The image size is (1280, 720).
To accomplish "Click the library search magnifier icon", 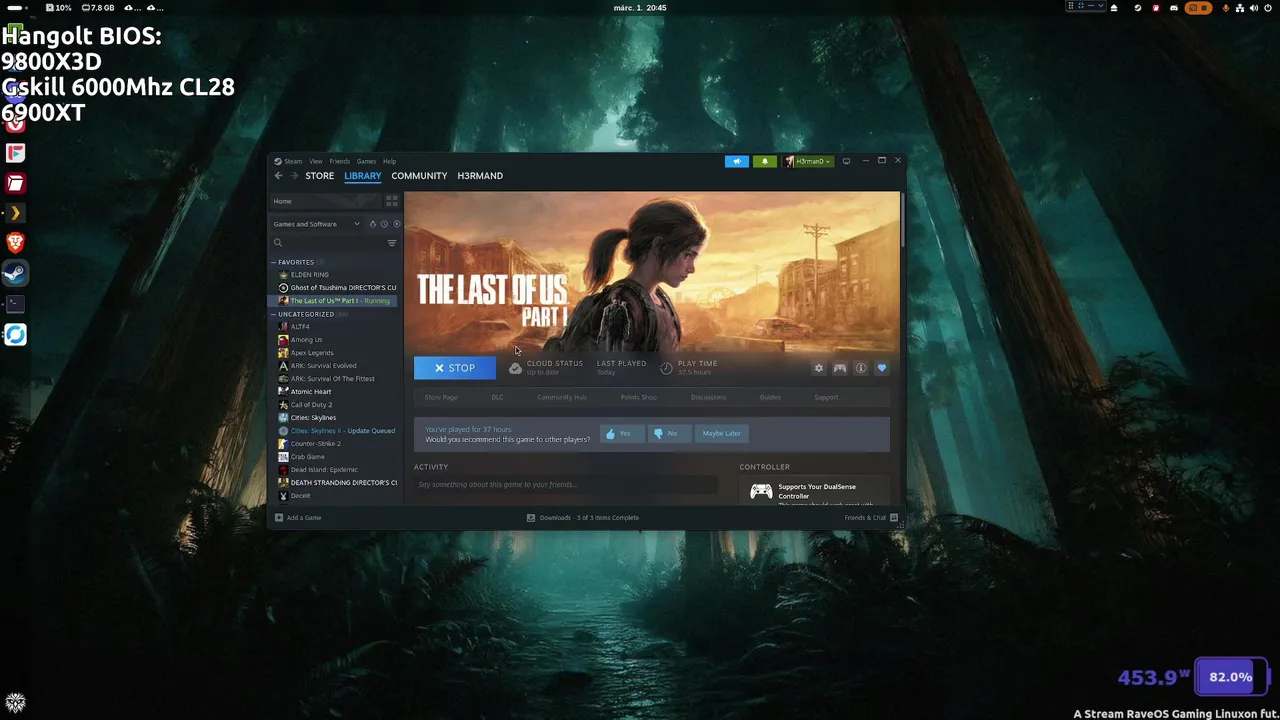I will tap(278, 243).
